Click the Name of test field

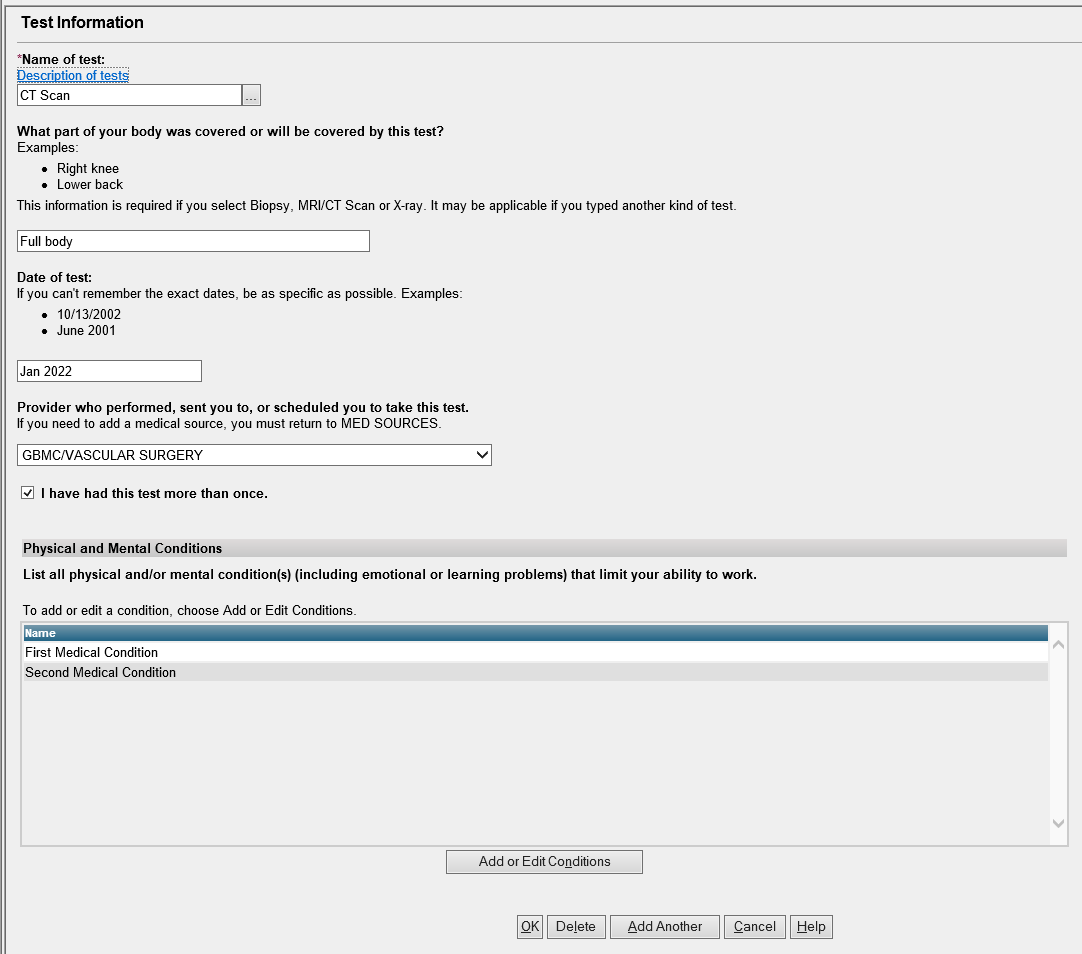[x=129, y=96]
